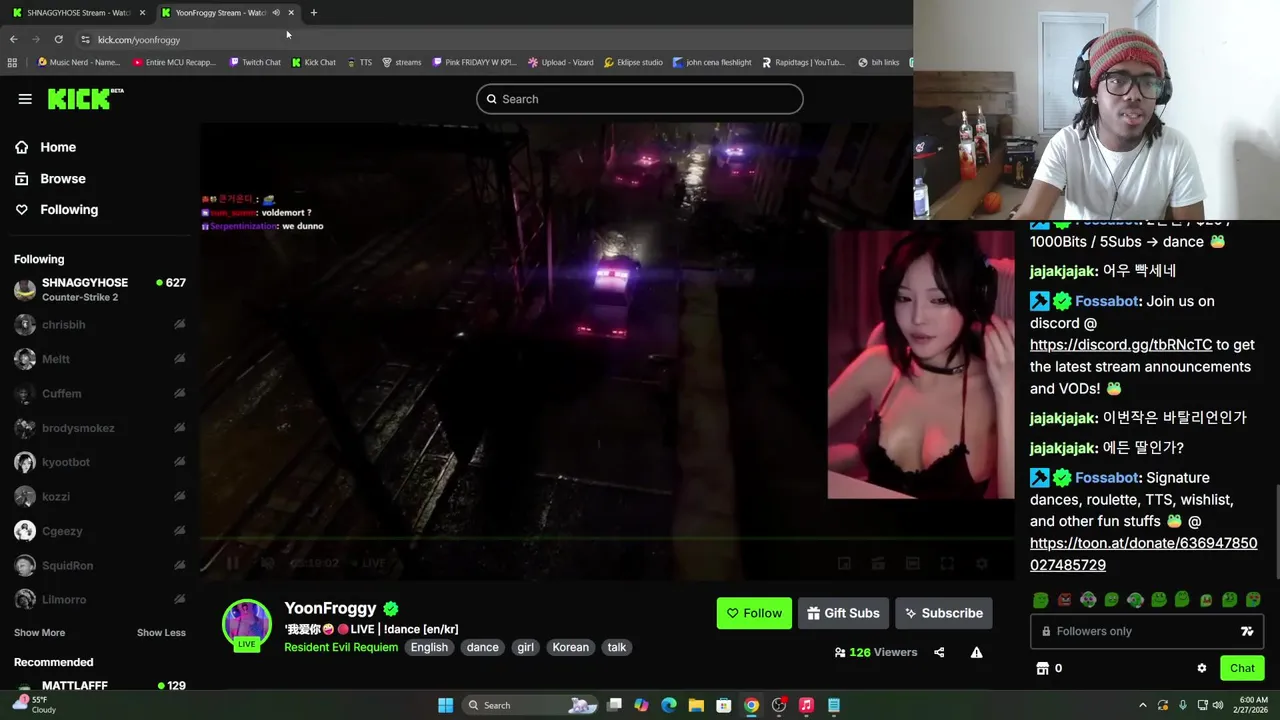The width and height of the screenshot is (1280, 720).
Task: Mute the stream player volume
Action: point(267,563)
